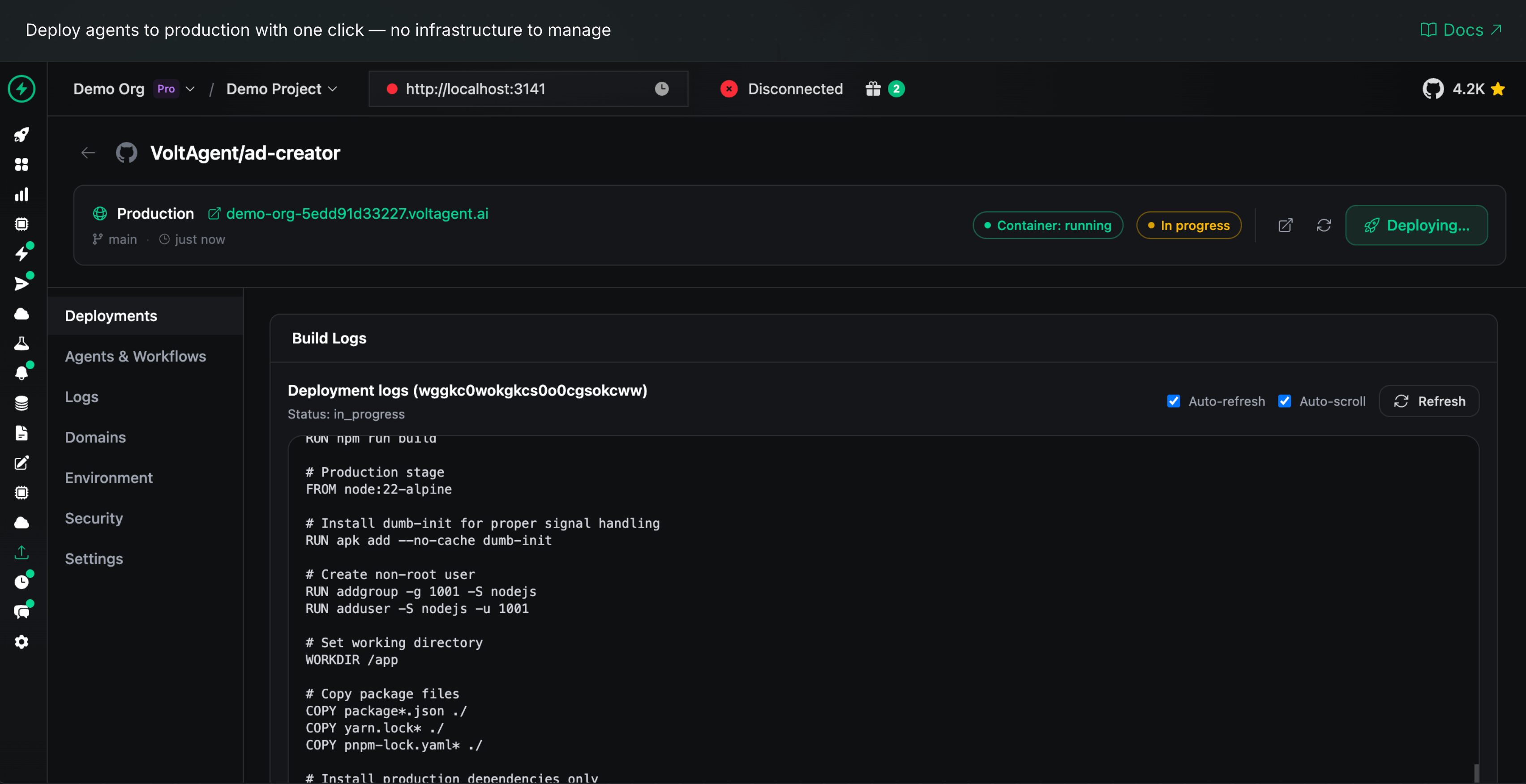Open the settings gear at sidebar bottom
The height and width of the screenshot is (784, 1526).
[x=22, y=641]
